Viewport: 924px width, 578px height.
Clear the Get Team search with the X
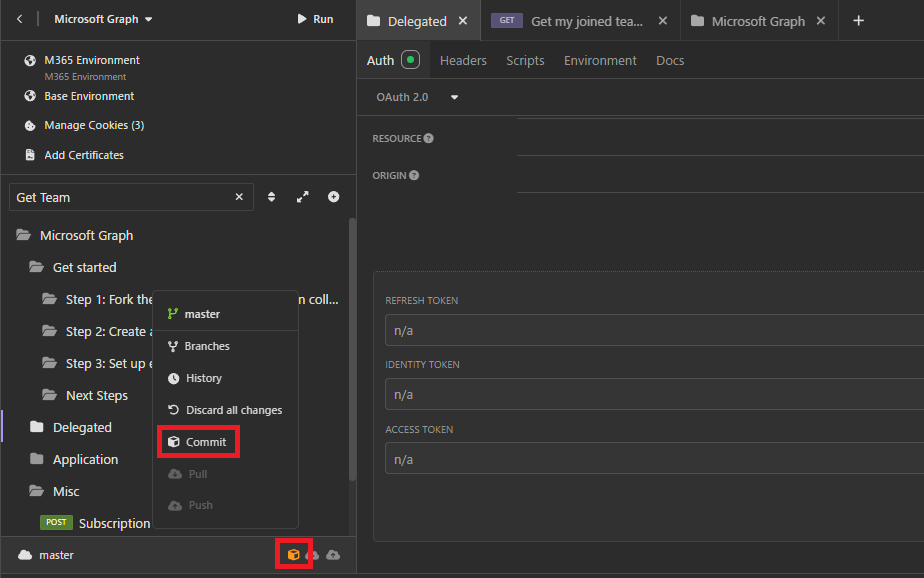(239, 197)
